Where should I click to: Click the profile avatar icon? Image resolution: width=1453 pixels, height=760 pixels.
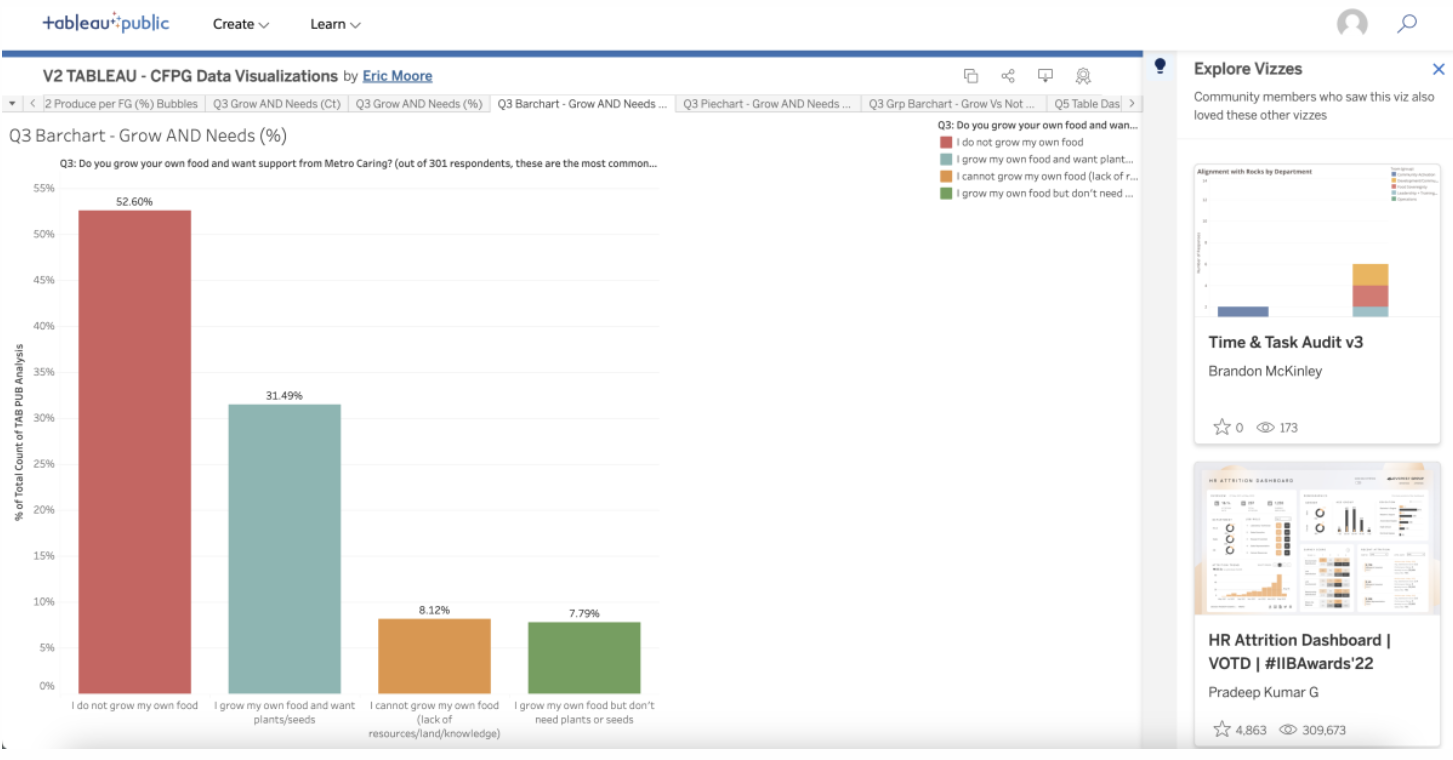(x=1353, y=23)
